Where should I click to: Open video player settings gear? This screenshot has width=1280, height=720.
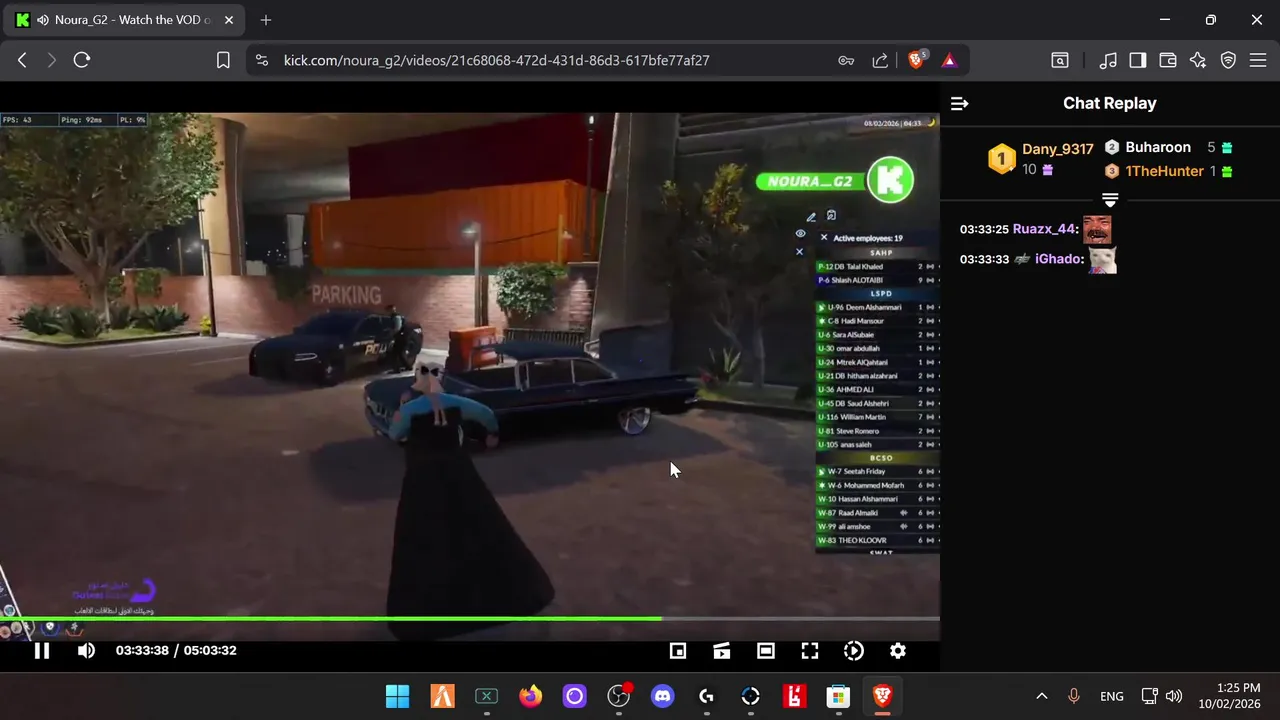point(898,651)
